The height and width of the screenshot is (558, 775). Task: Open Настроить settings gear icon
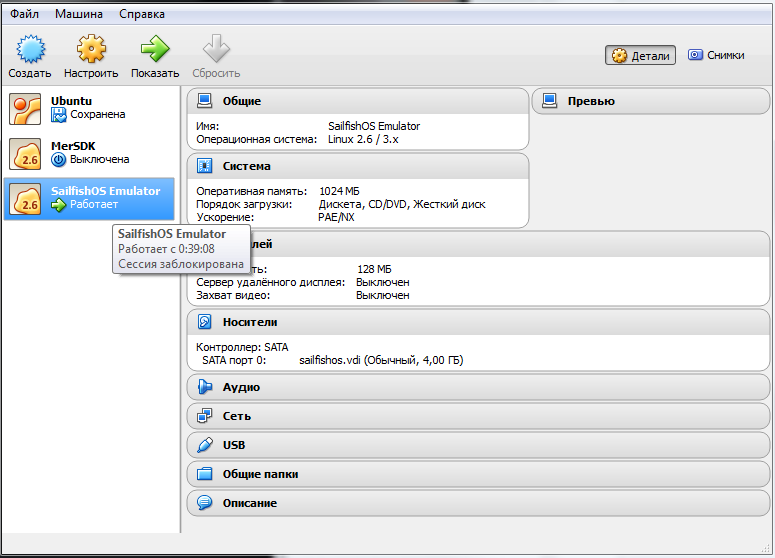click(x=91, y=48)
